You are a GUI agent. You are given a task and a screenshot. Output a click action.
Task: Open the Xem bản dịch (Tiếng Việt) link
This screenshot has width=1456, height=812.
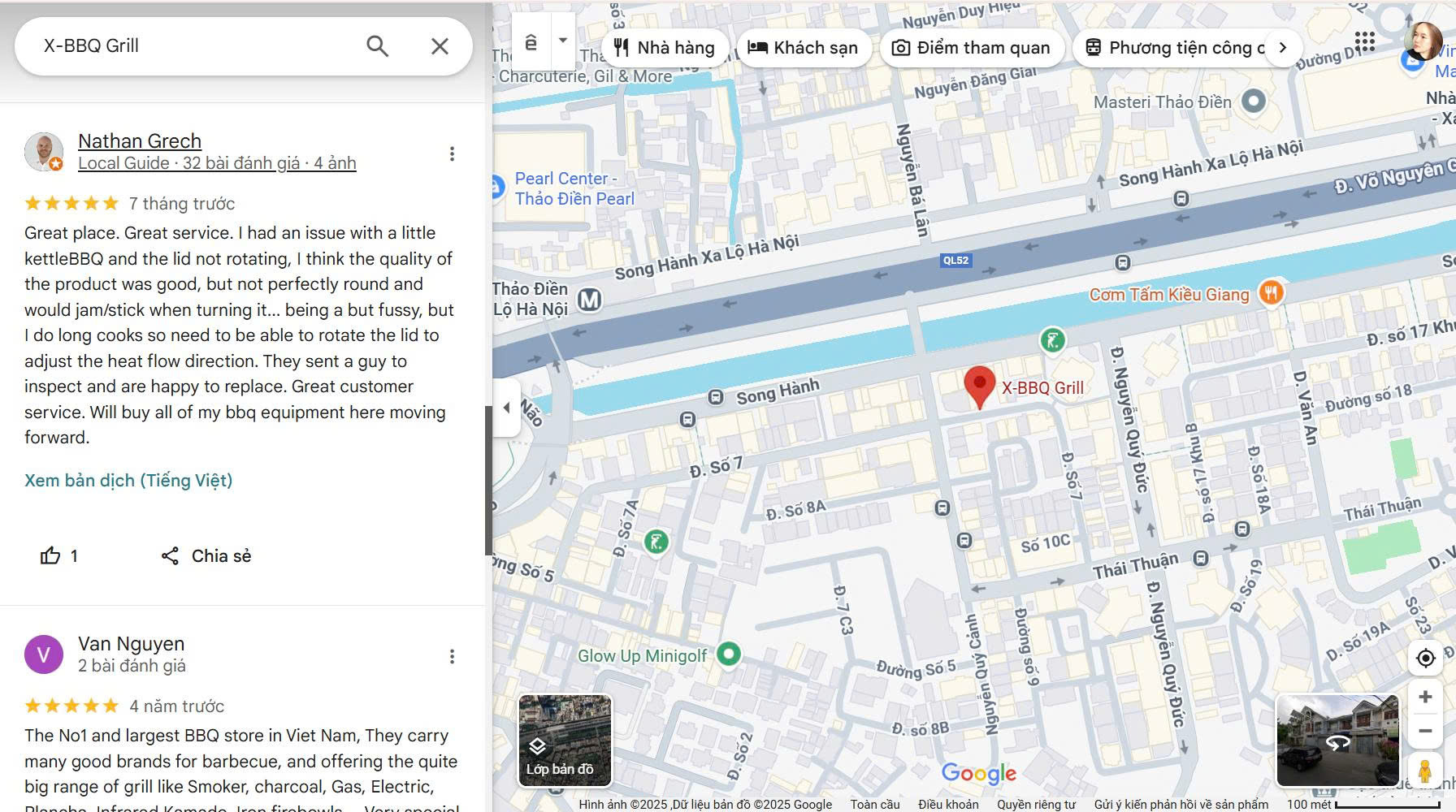(127, 480)
